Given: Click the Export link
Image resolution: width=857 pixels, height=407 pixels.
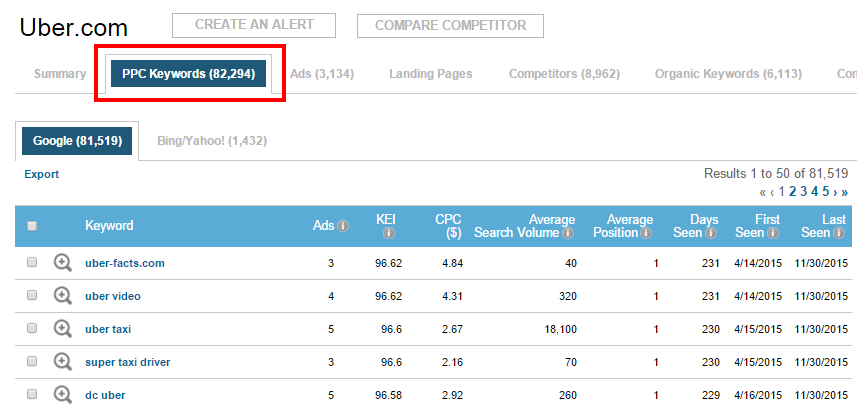Looking at the screenshot, I should click(42, 174).
